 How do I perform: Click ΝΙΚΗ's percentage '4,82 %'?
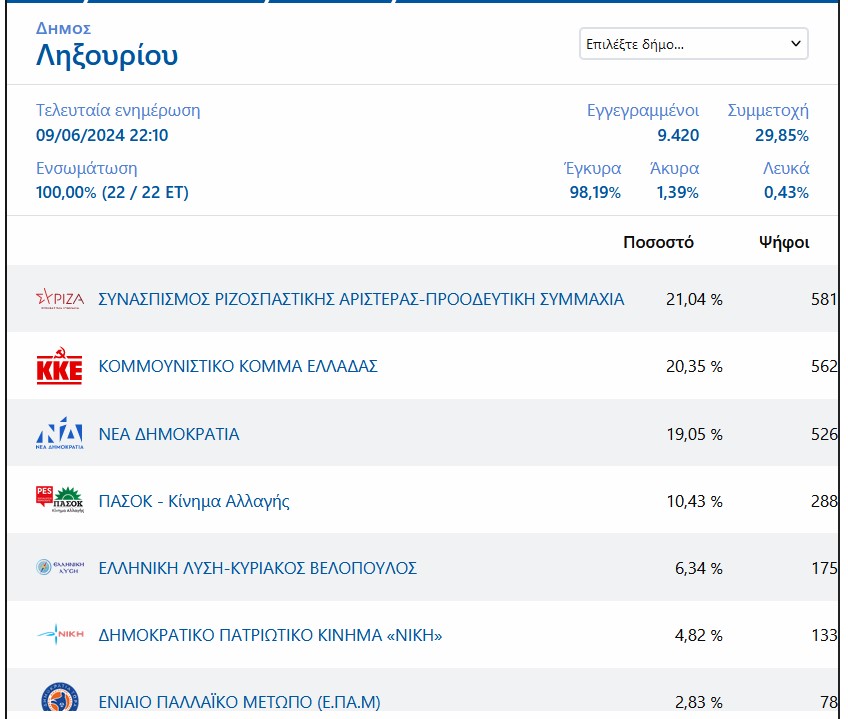[x=699, y=635]
